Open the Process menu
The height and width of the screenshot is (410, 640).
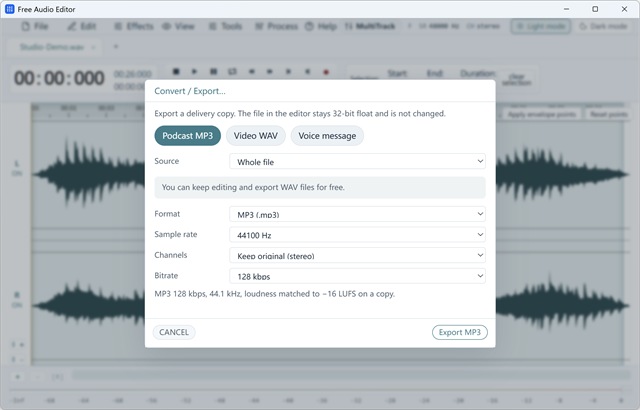pyautogui.click(x=276, y=27)
